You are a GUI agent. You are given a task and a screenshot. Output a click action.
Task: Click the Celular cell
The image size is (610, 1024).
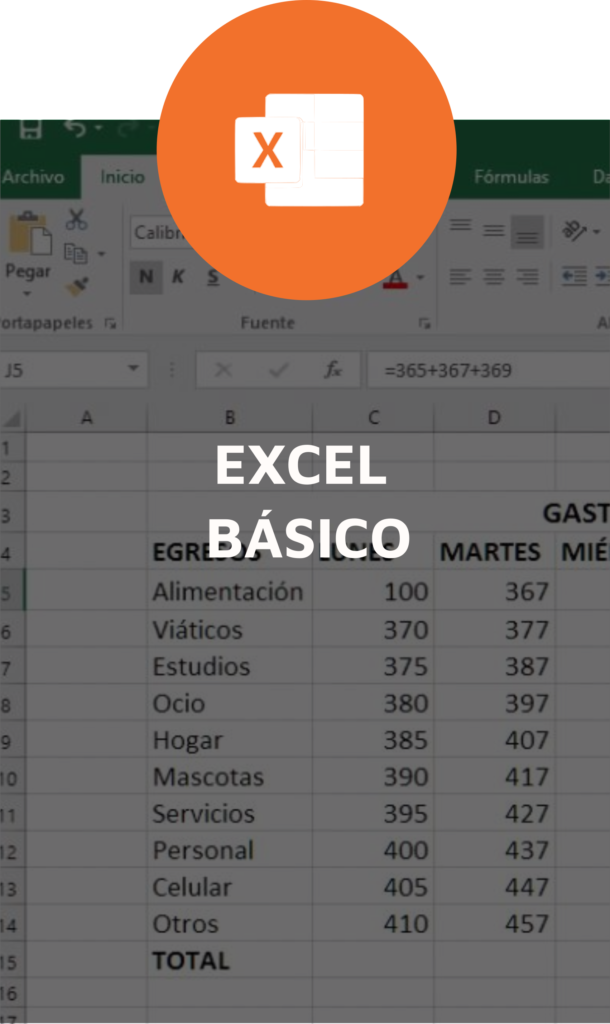coord(230,887)
